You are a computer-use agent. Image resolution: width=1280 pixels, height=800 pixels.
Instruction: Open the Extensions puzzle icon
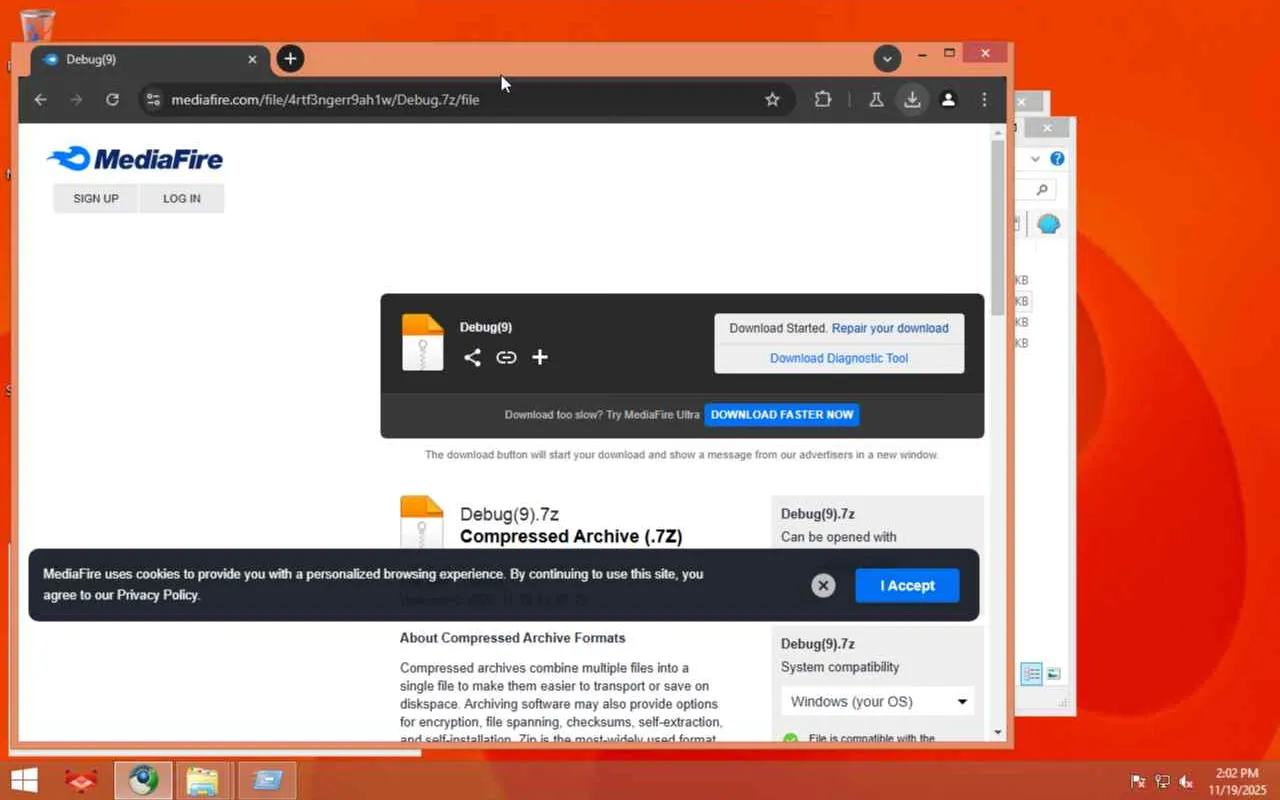pos(823,100)
